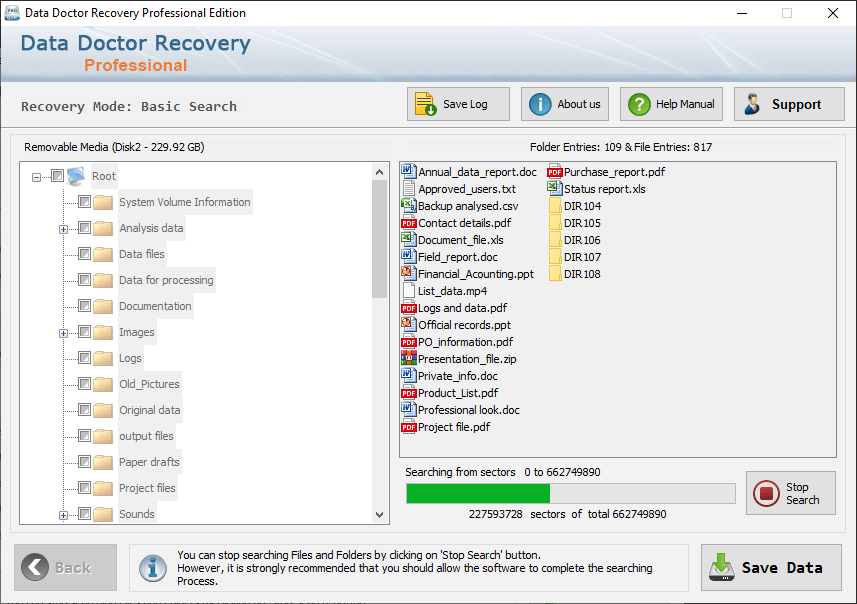857x604 pixels.
Task: Click the tree vertical scrollbar thumb
Action: [379, 239]
